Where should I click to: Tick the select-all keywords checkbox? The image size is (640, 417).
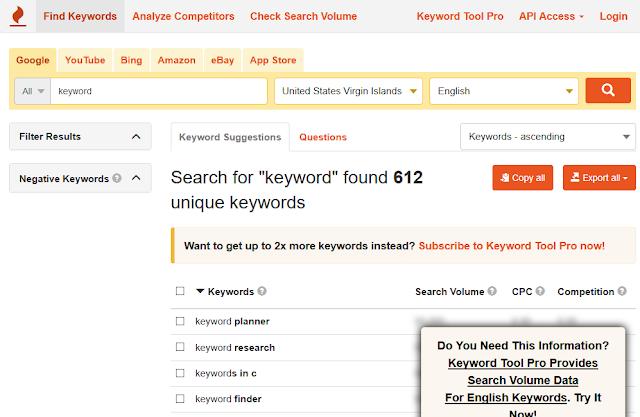[180, 291]
